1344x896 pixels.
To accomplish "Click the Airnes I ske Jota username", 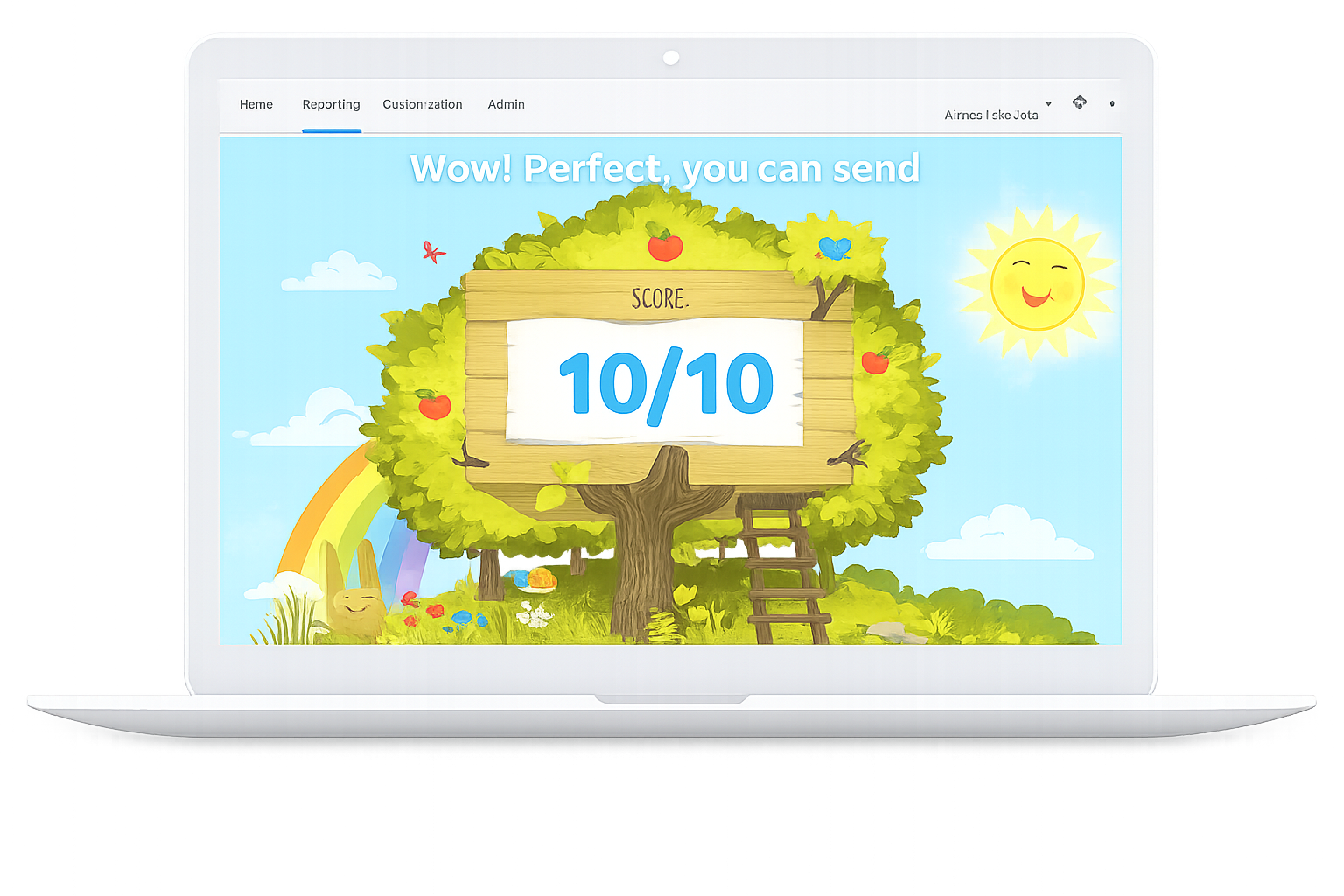I will click(991, 115).
